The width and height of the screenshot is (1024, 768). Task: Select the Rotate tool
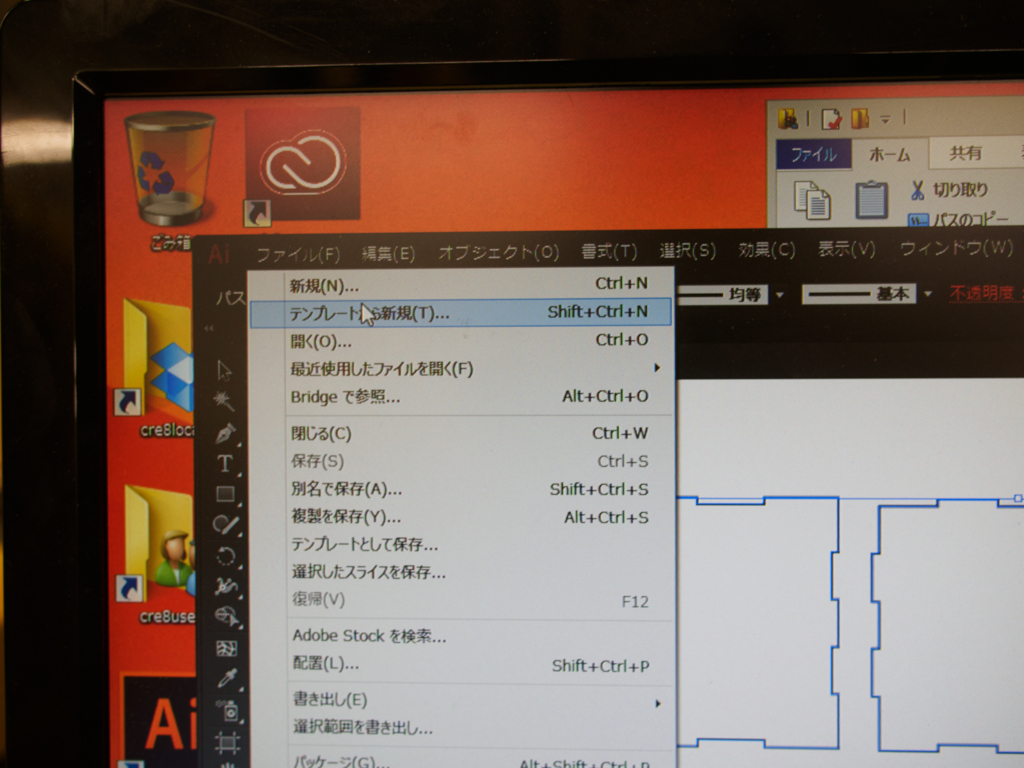point(226,556)
